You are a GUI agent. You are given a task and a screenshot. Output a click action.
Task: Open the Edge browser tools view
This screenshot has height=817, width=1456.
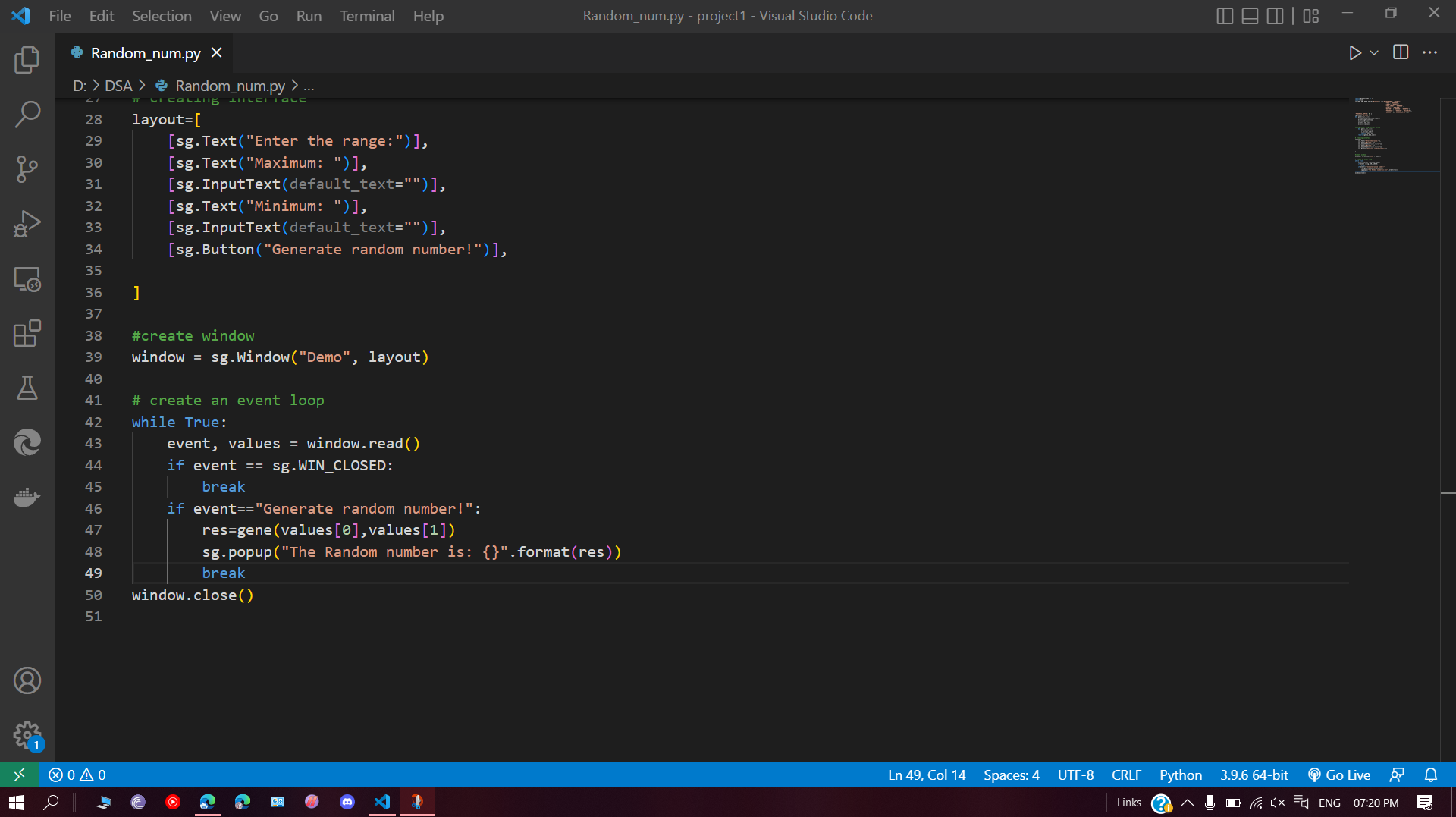click(27, 443)
